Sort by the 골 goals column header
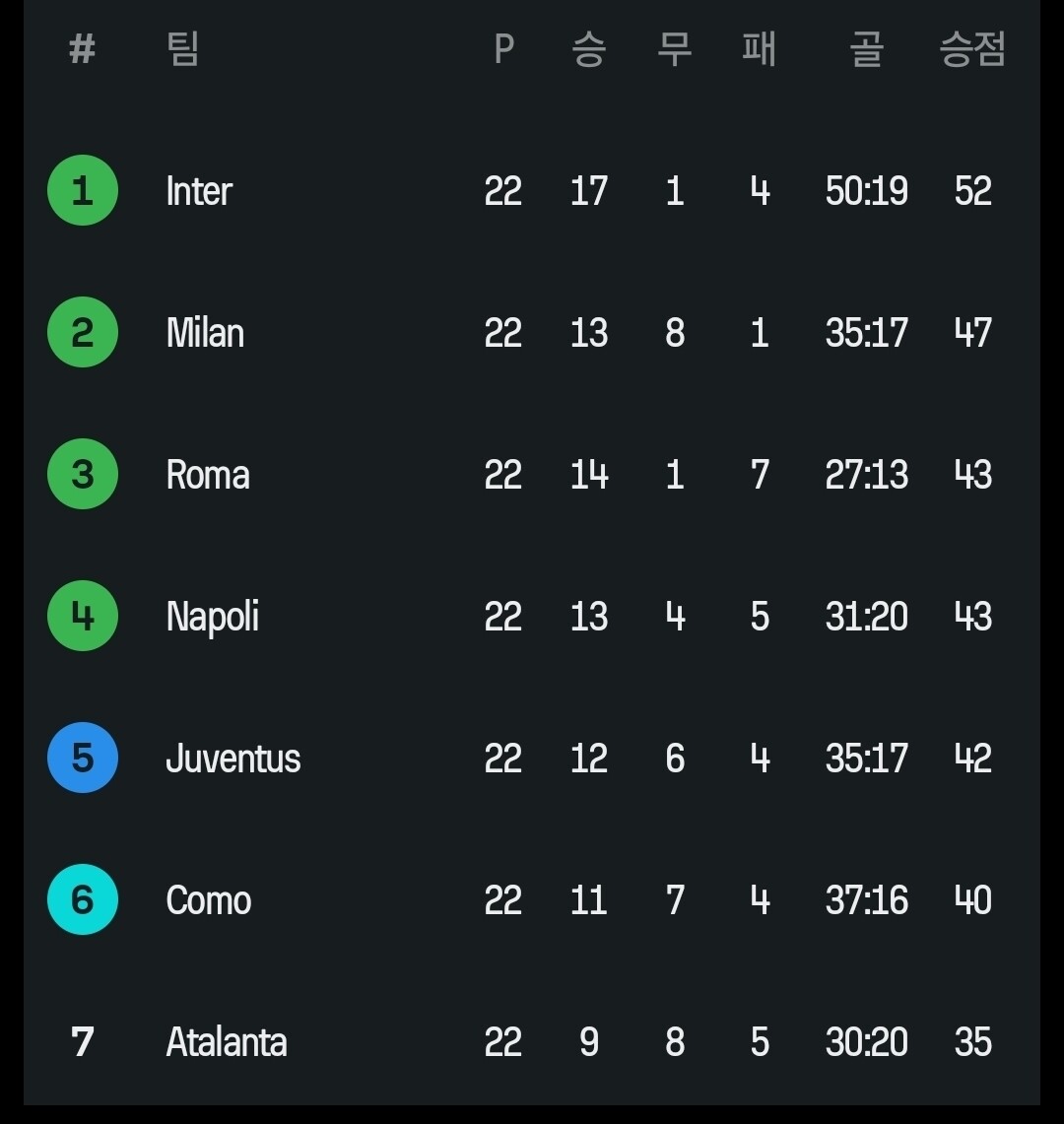The width and height of the screenshot is (1064, 1124). pyautogui.click(x=867, y=48)
